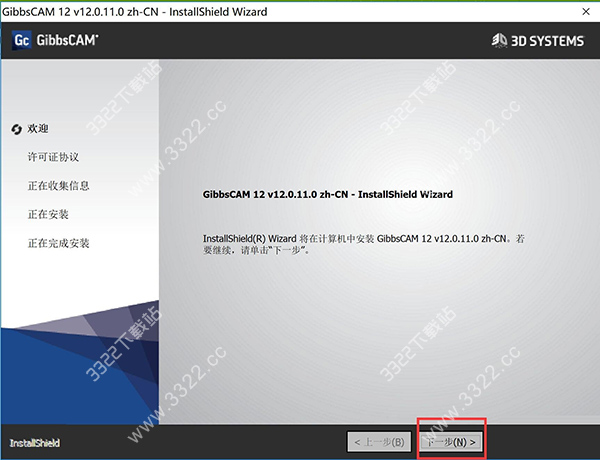
Task: Close the InstallShield Wizard window
Action: [586, 11]
